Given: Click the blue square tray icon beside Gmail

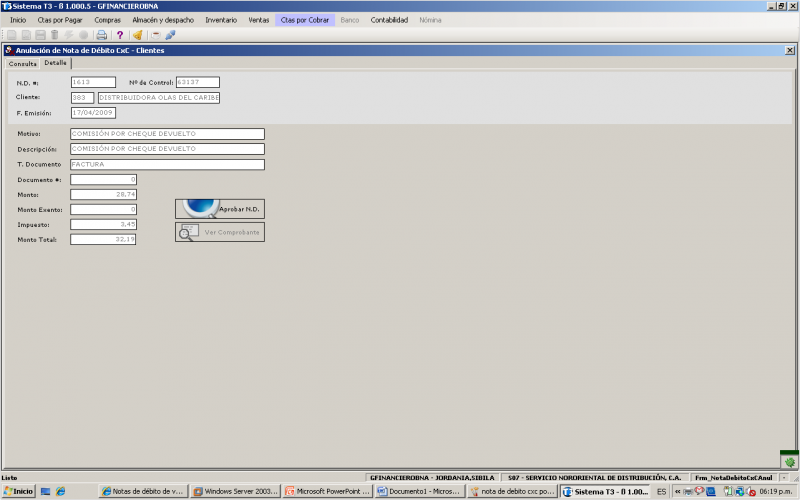Looking at the screenshot, I should point(711,491).
